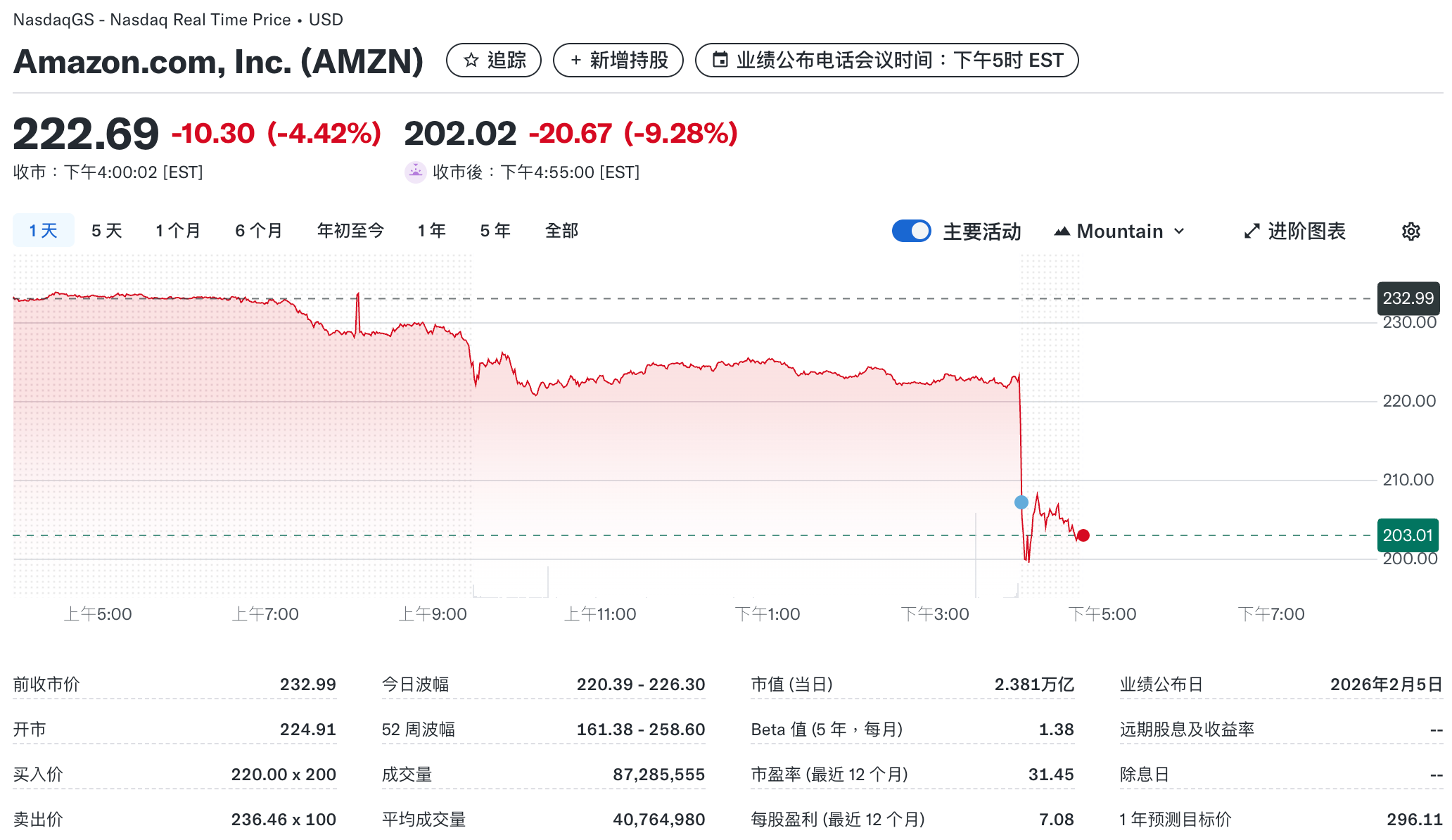The image size is (1452, 840).
Task: Click the expand arrows beside 进阶图表
Action: point(1251,231)
